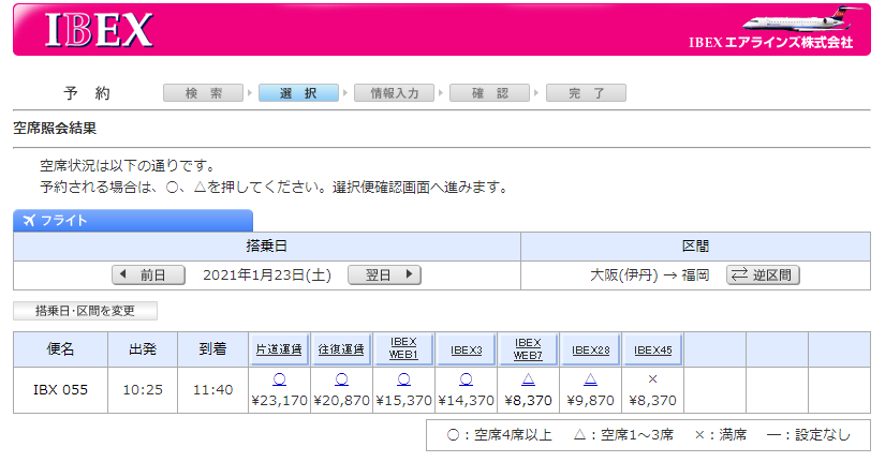
Task: Click price ¥8,370 under IBEX WEB7
Action: tap(528, 401)
